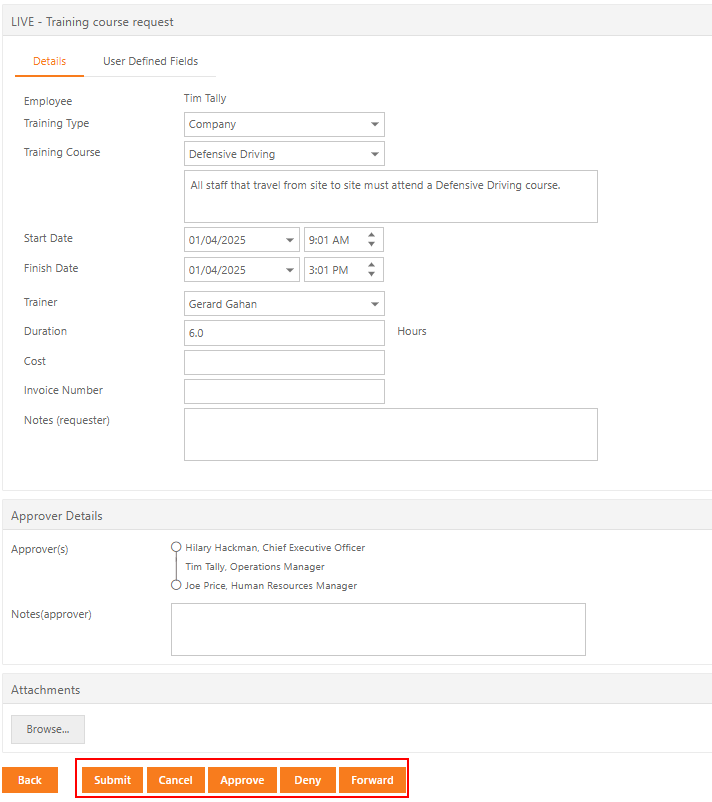Deny the training request
This screenshot has width=712, height=802.
point(308,780)
